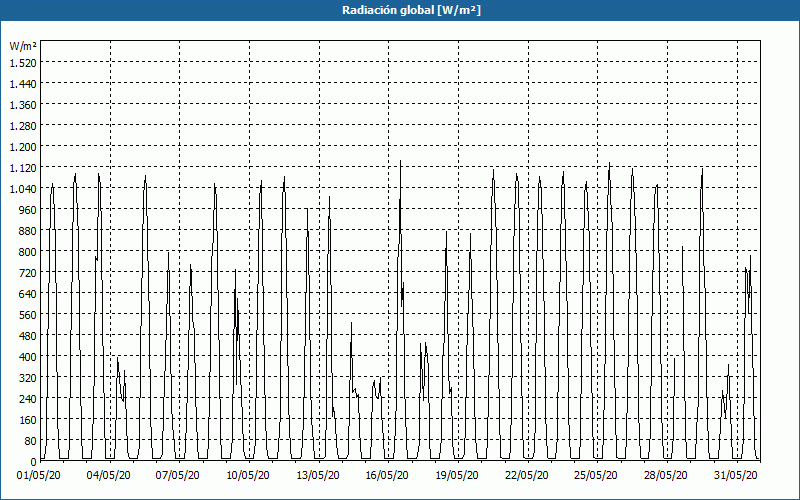Select the 1.200 y-axis value
Screen dimensions: 800x500
[23, 146]
